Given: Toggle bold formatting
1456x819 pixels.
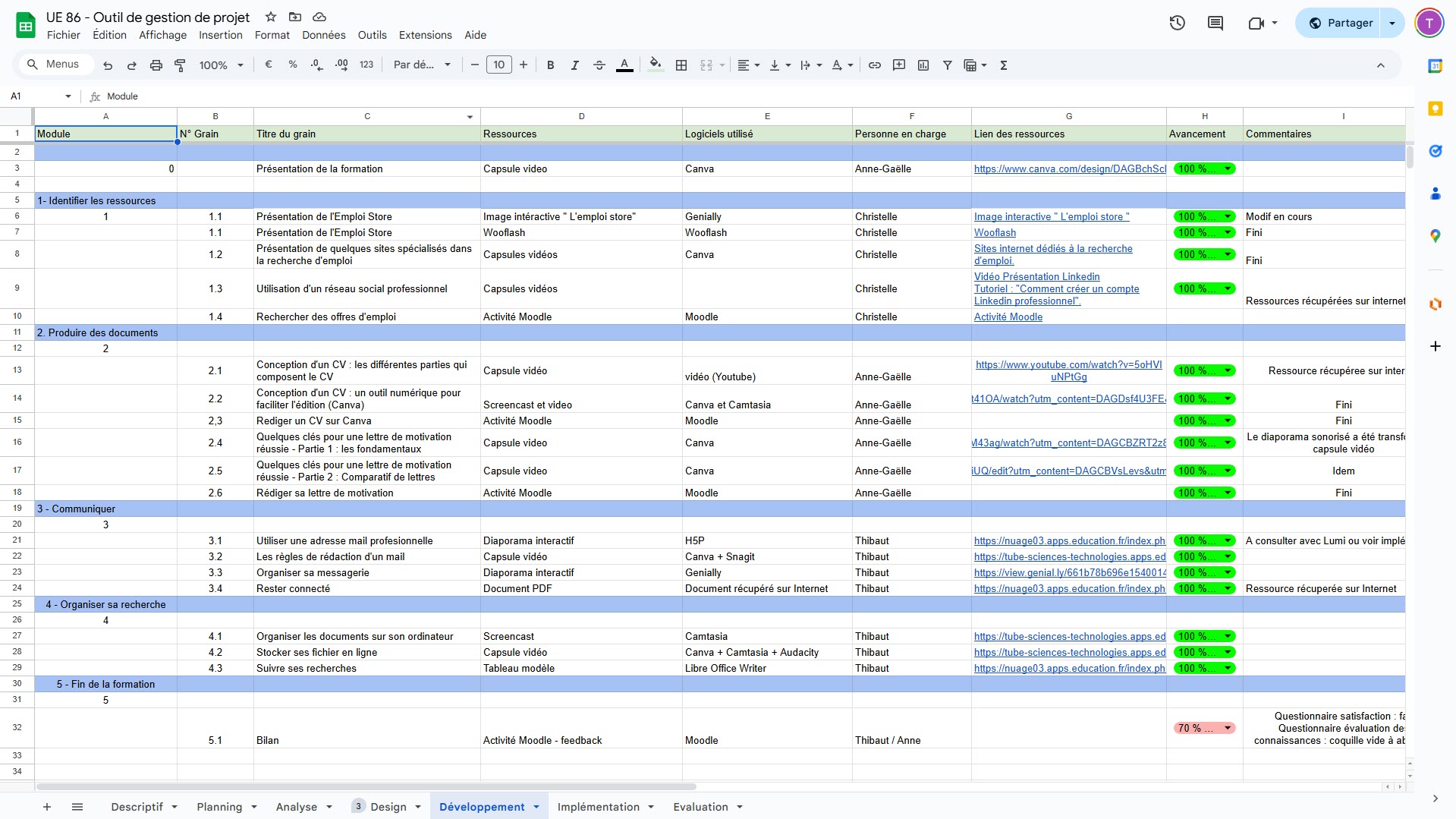Looking at the screenshot, I should point(550,65).
